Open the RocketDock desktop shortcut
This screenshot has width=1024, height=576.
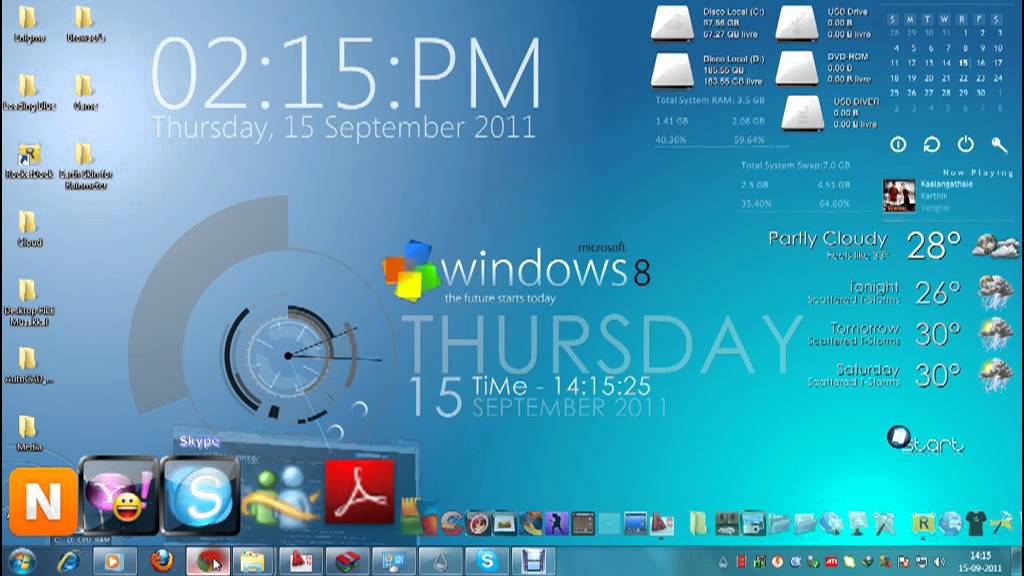(29, 161)
